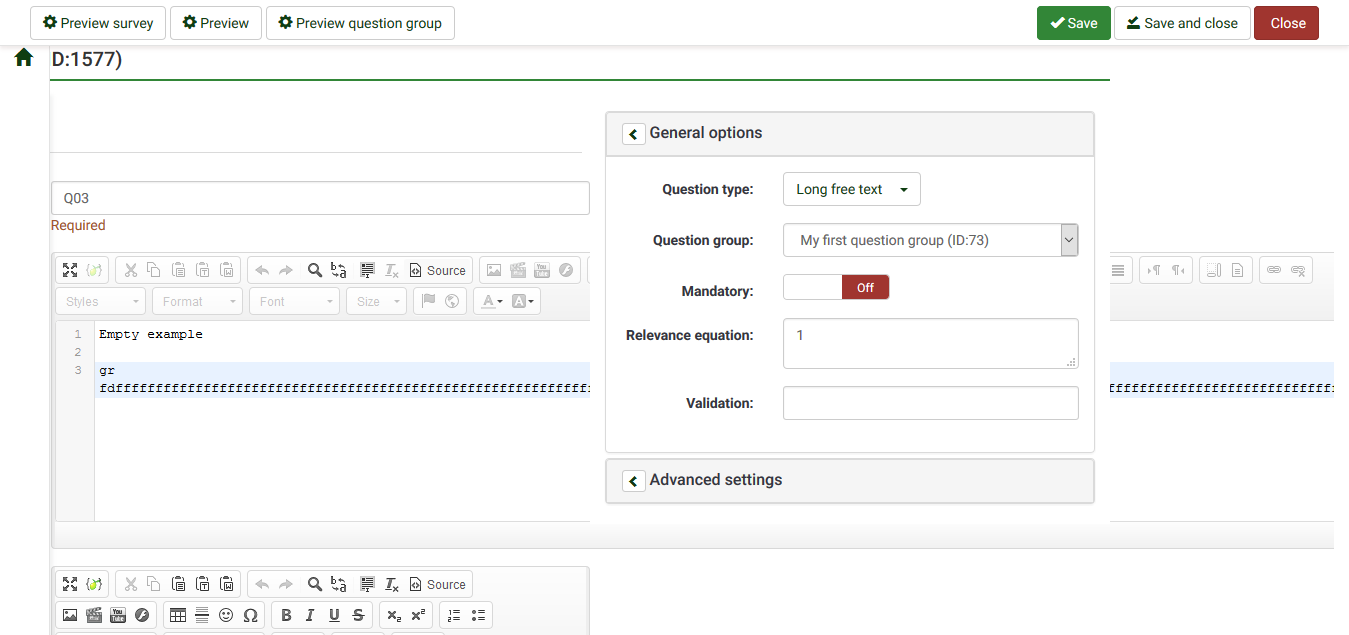Collapse the General options panel
This screenshot has height=635, width=1349.
[634, 134]
